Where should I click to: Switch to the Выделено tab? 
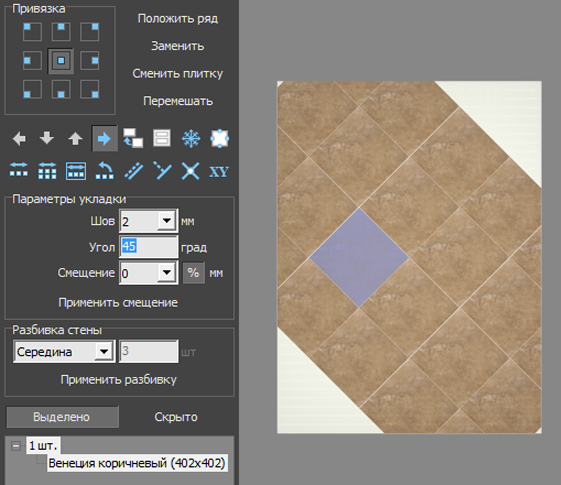coord(62,417)
